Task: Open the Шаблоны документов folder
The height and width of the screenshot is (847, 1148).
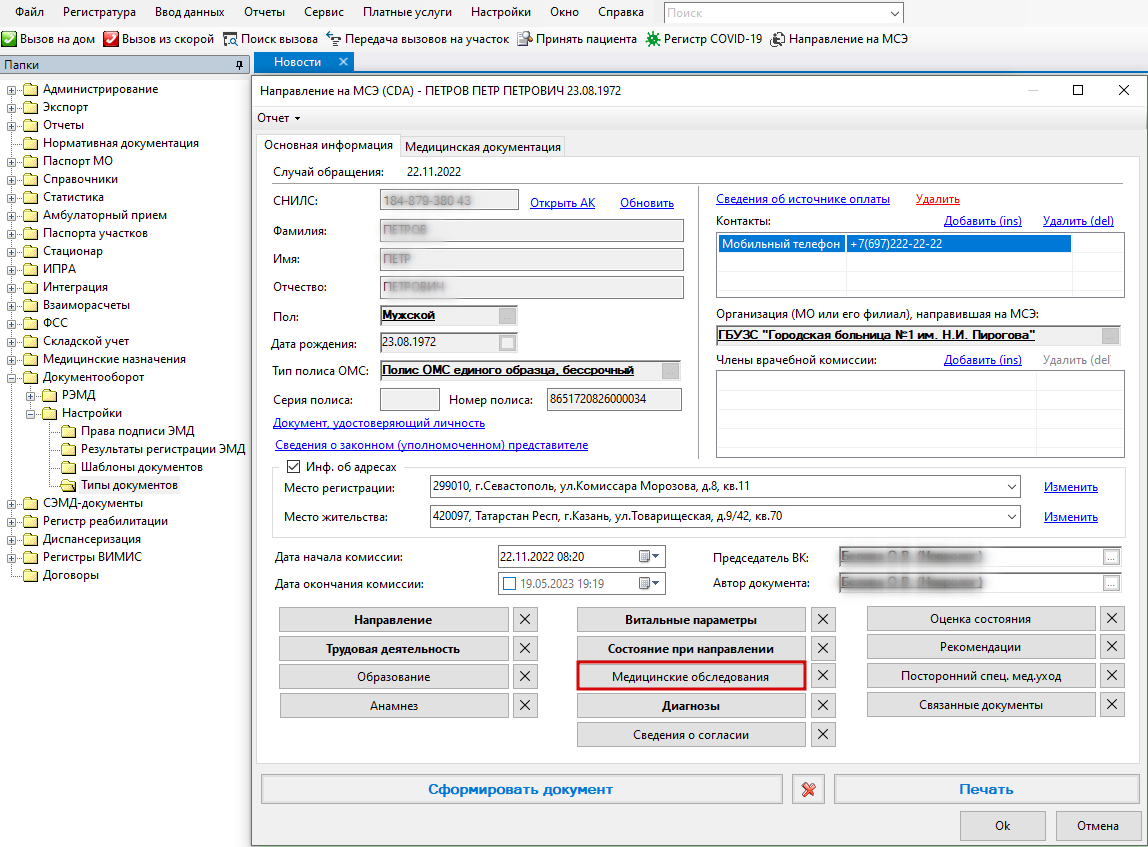Action: click(141, 467)
